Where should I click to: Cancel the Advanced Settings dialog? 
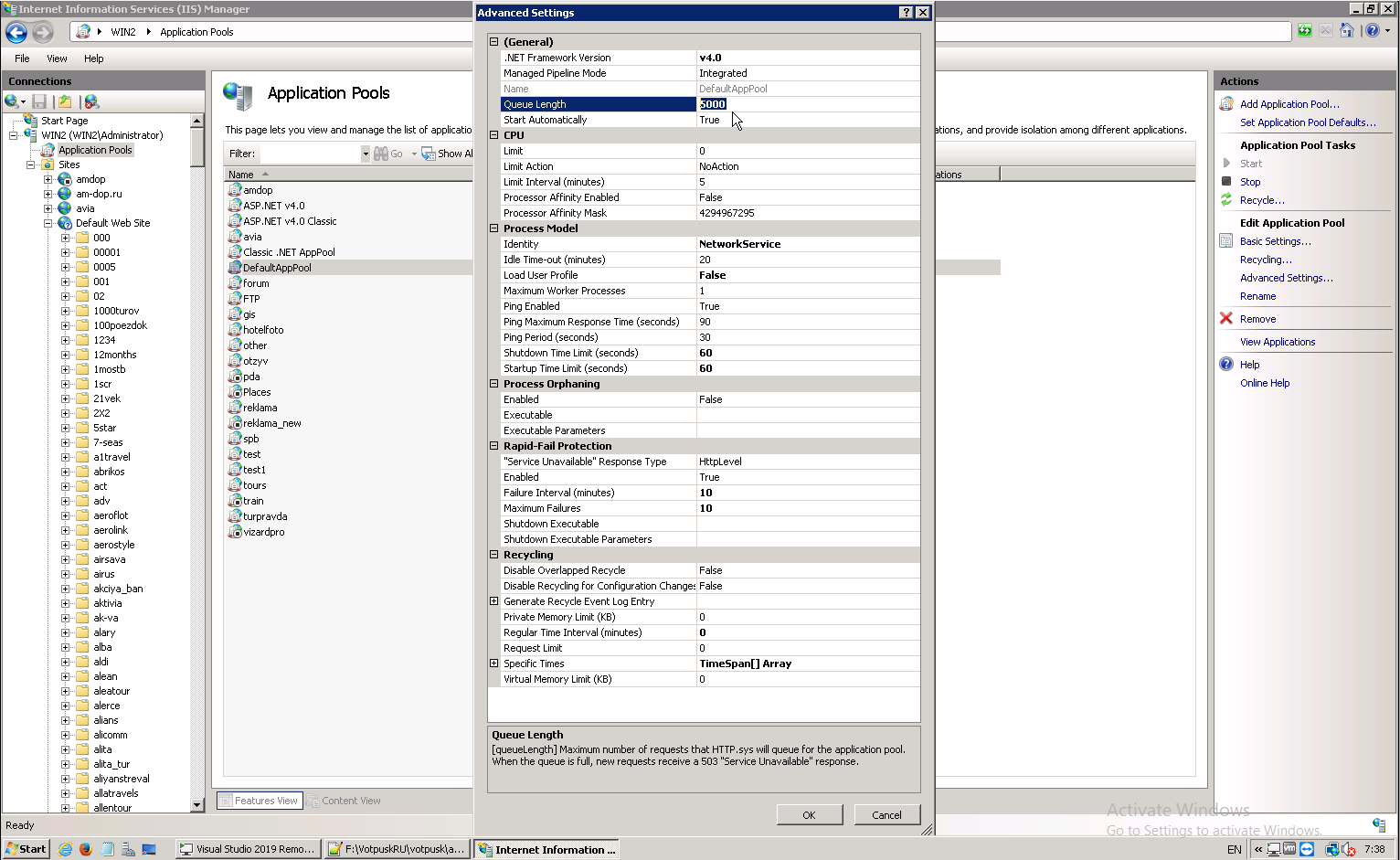coord(886,815)
